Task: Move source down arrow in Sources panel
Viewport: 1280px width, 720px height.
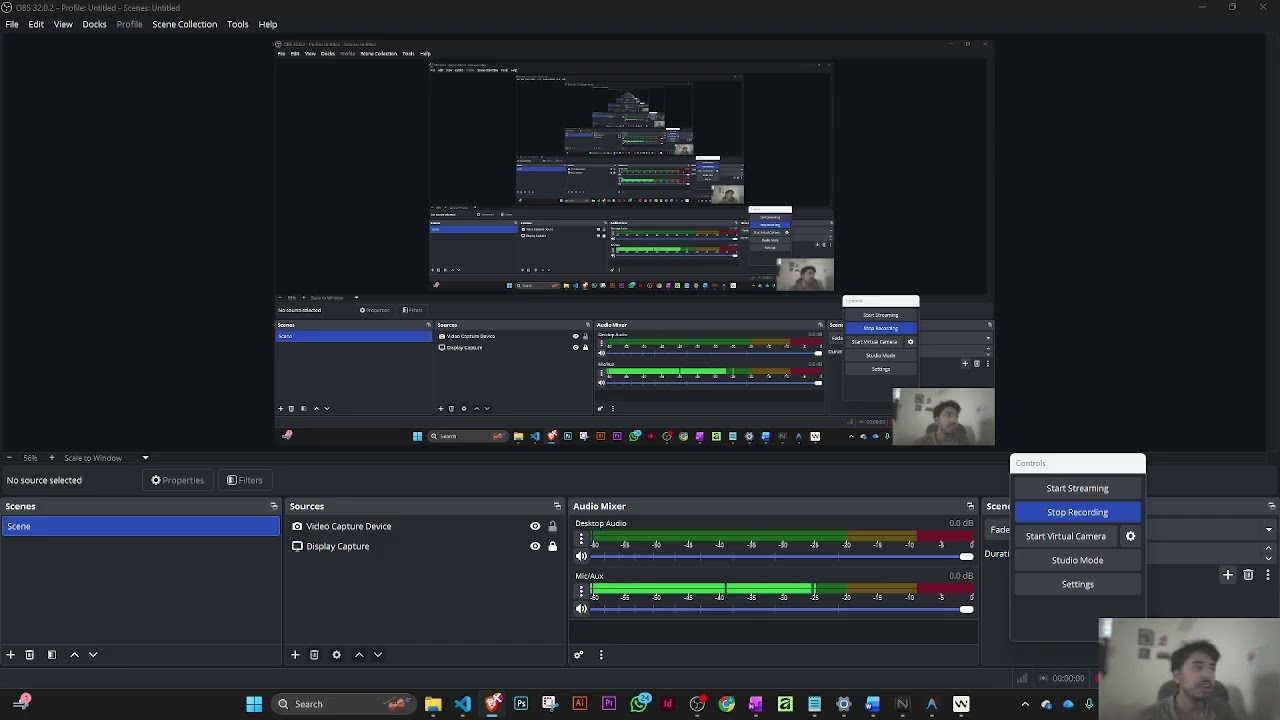Action: [378, 655]
